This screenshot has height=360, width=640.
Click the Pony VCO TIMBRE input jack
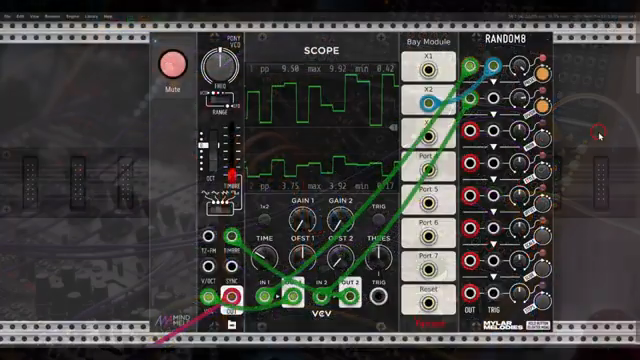pos(231,236)
